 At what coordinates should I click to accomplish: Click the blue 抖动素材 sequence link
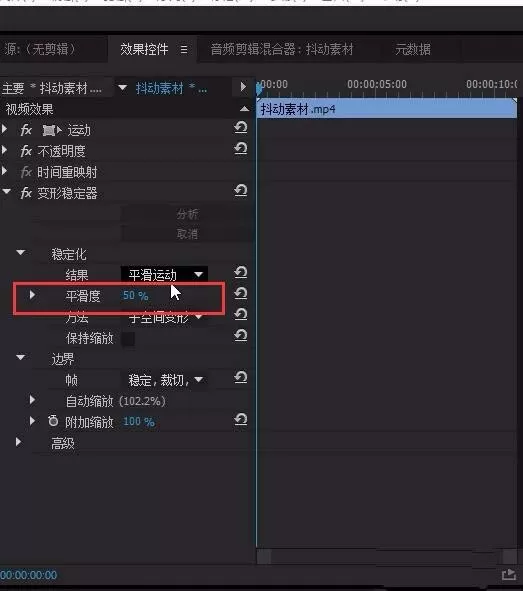coord(171,89)
